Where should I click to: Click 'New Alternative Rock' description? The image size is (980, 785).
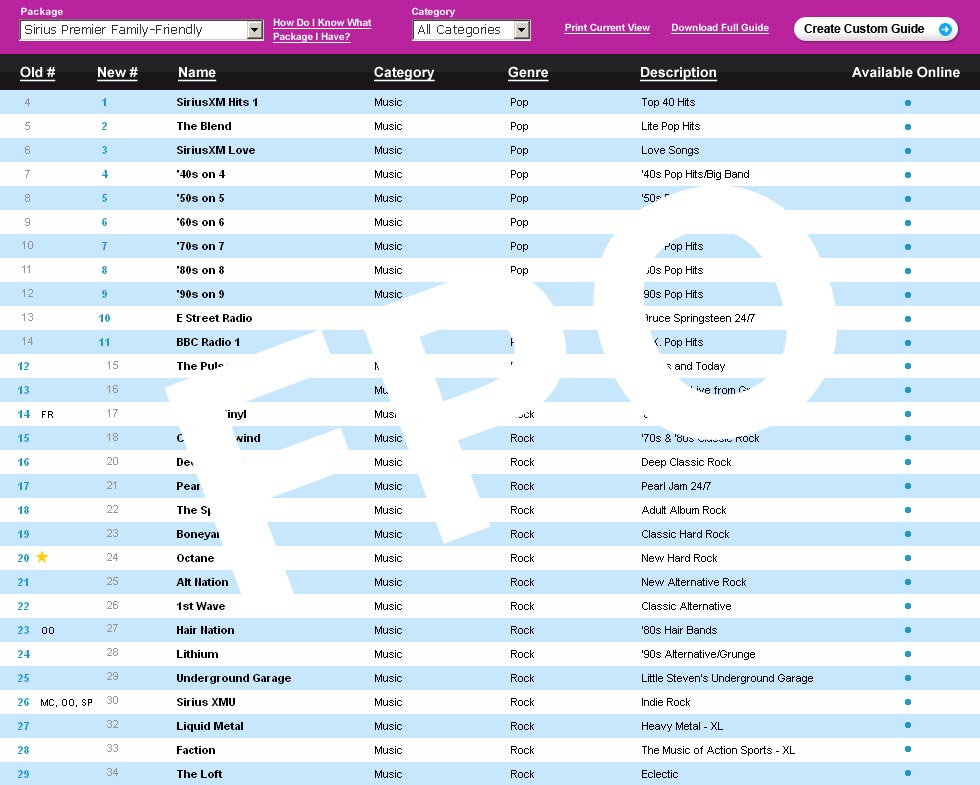694,582
